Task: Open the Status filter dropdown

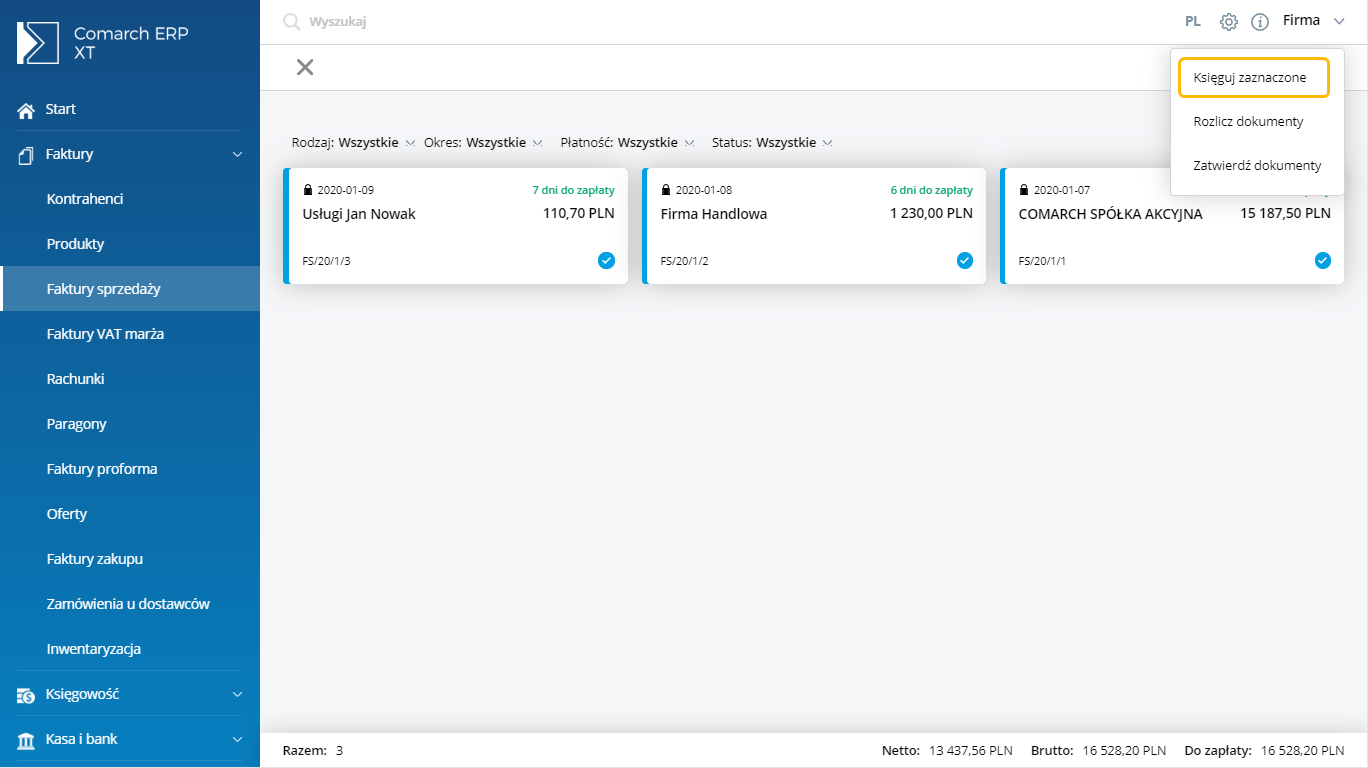Action: pyautogui.click(x=772, y=143)
